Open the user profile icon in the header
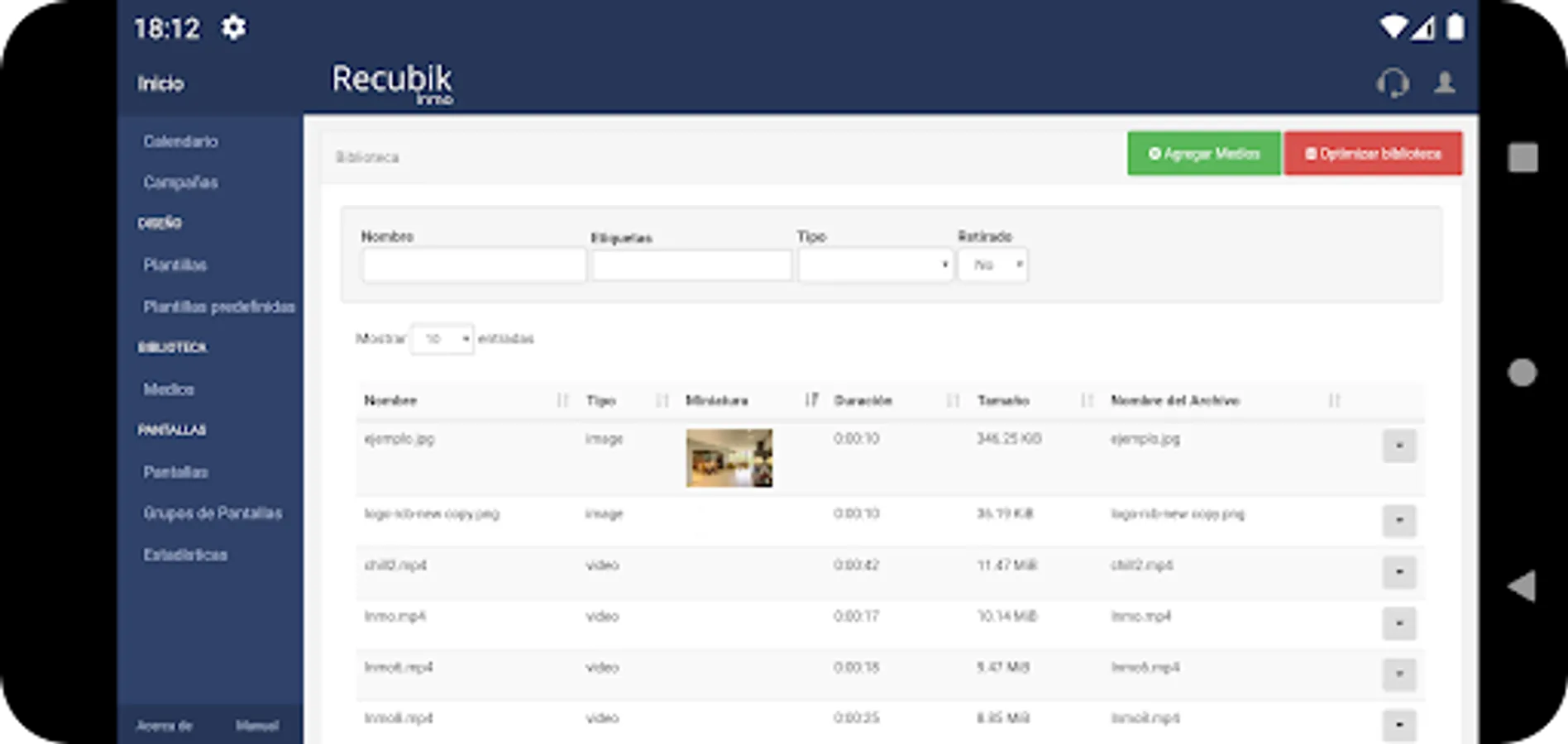The width and height of the screenshot is (1568, 744). 1445,83
